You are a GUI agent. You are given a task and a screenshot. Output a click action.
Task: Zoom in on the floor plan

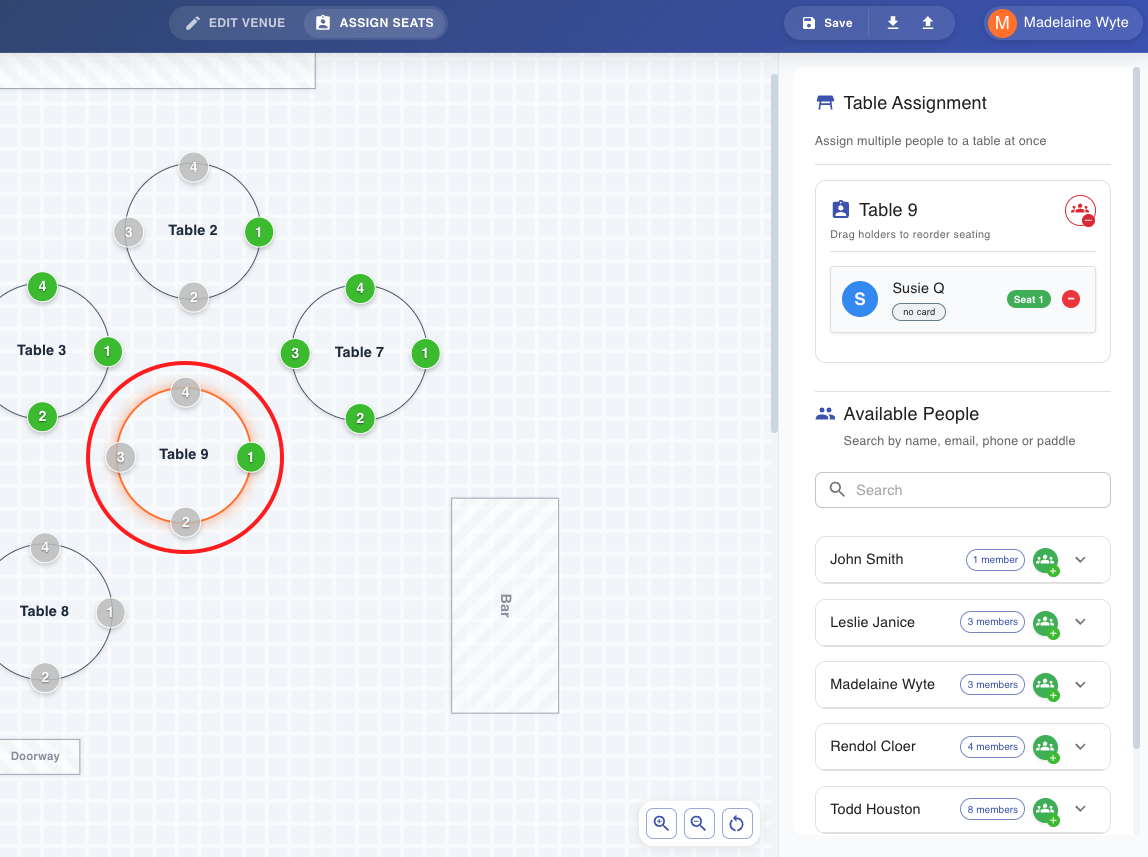(661, 823)
